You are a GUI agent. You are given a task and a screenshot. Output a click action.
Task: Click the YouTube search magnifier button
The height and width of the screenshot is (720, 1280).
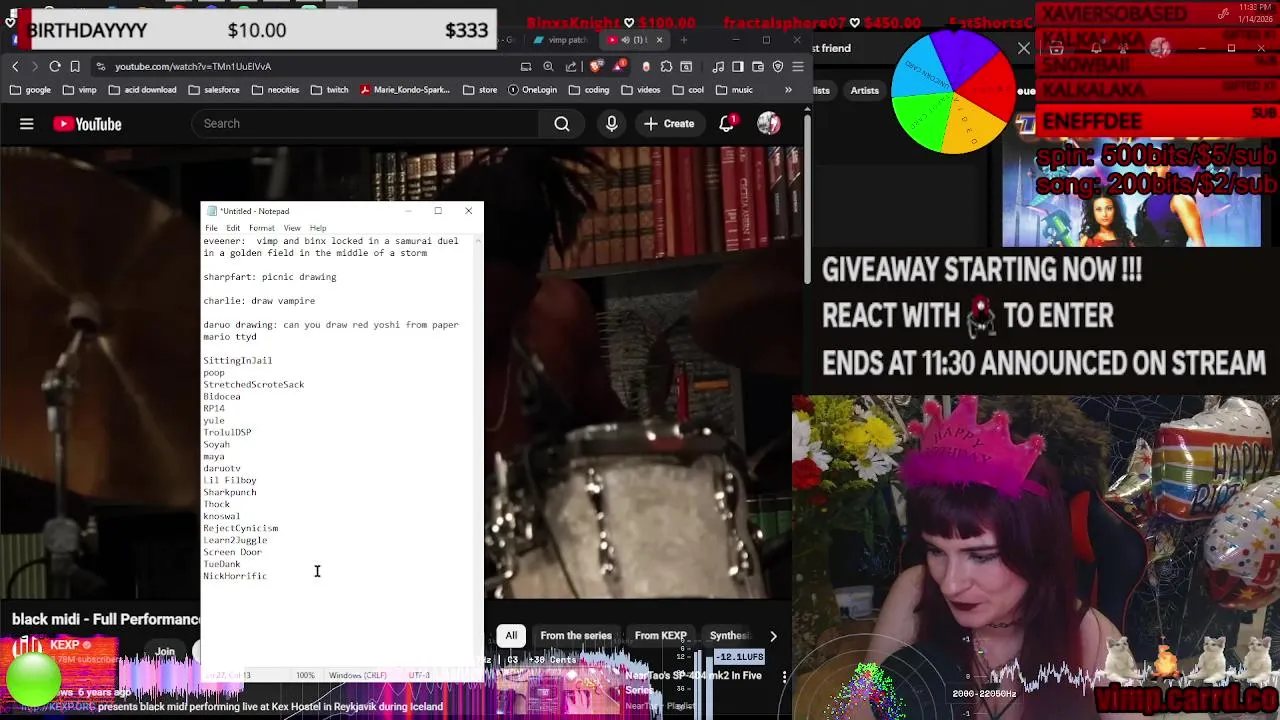562,124
